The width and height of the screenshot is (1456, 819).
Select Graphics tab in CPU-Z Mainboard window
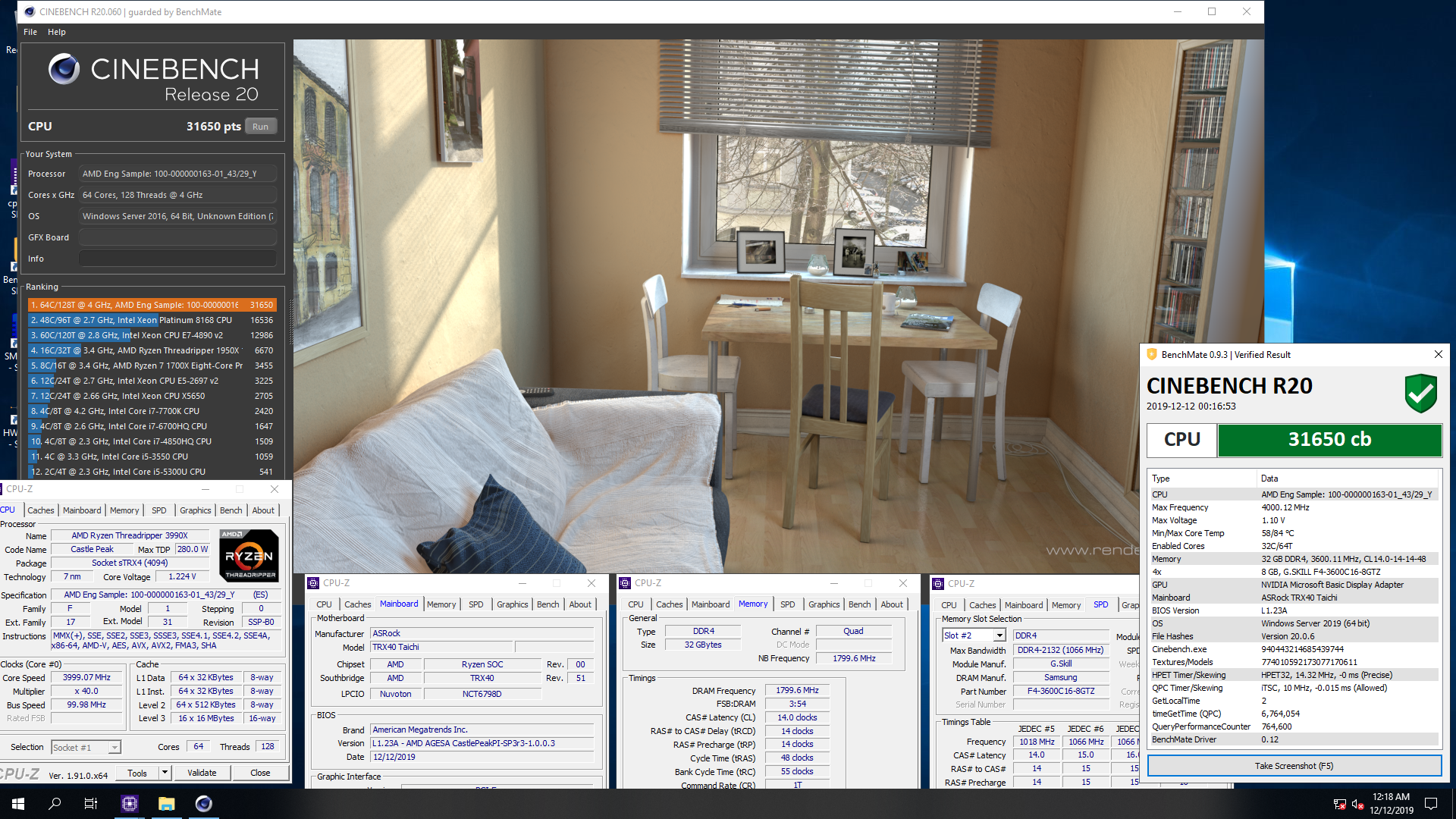pos(513,604)
